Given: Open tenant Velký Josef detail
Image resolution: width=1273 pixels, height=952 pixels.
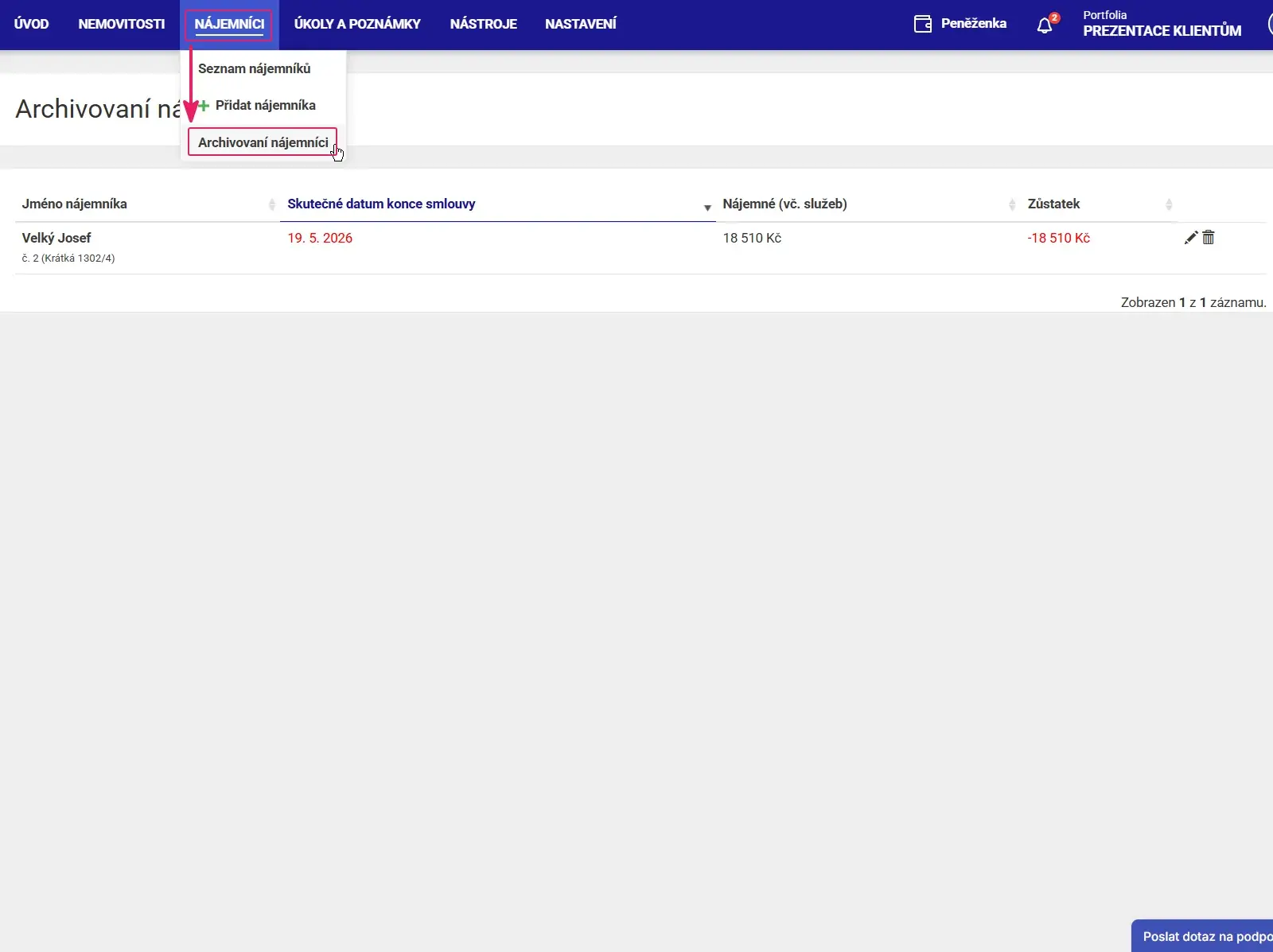Looking at the screenshot, I should coord(56,238).
